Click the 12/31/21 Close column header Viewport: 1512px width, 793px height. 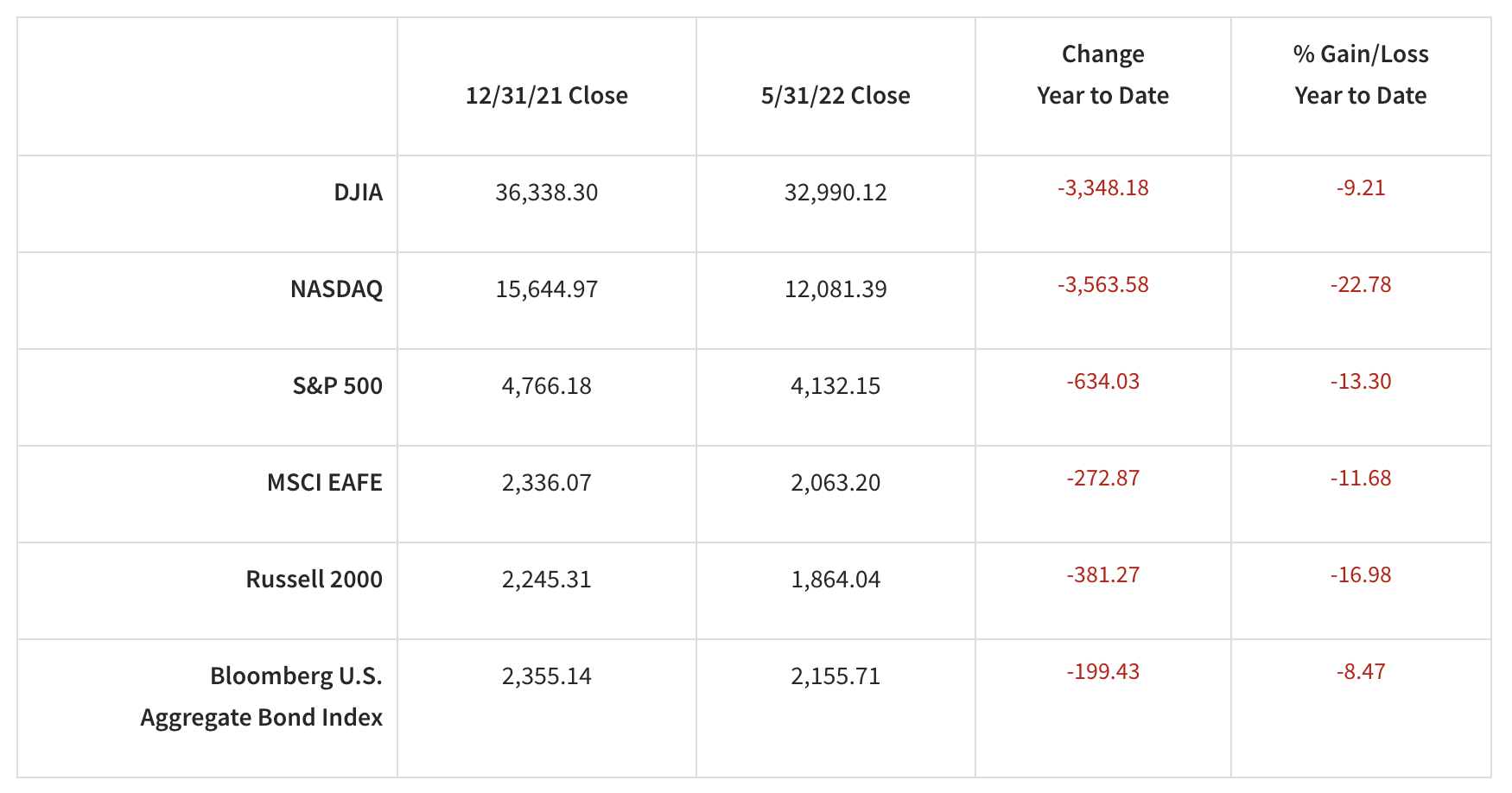pyautogui.click(x=546, y=95)
